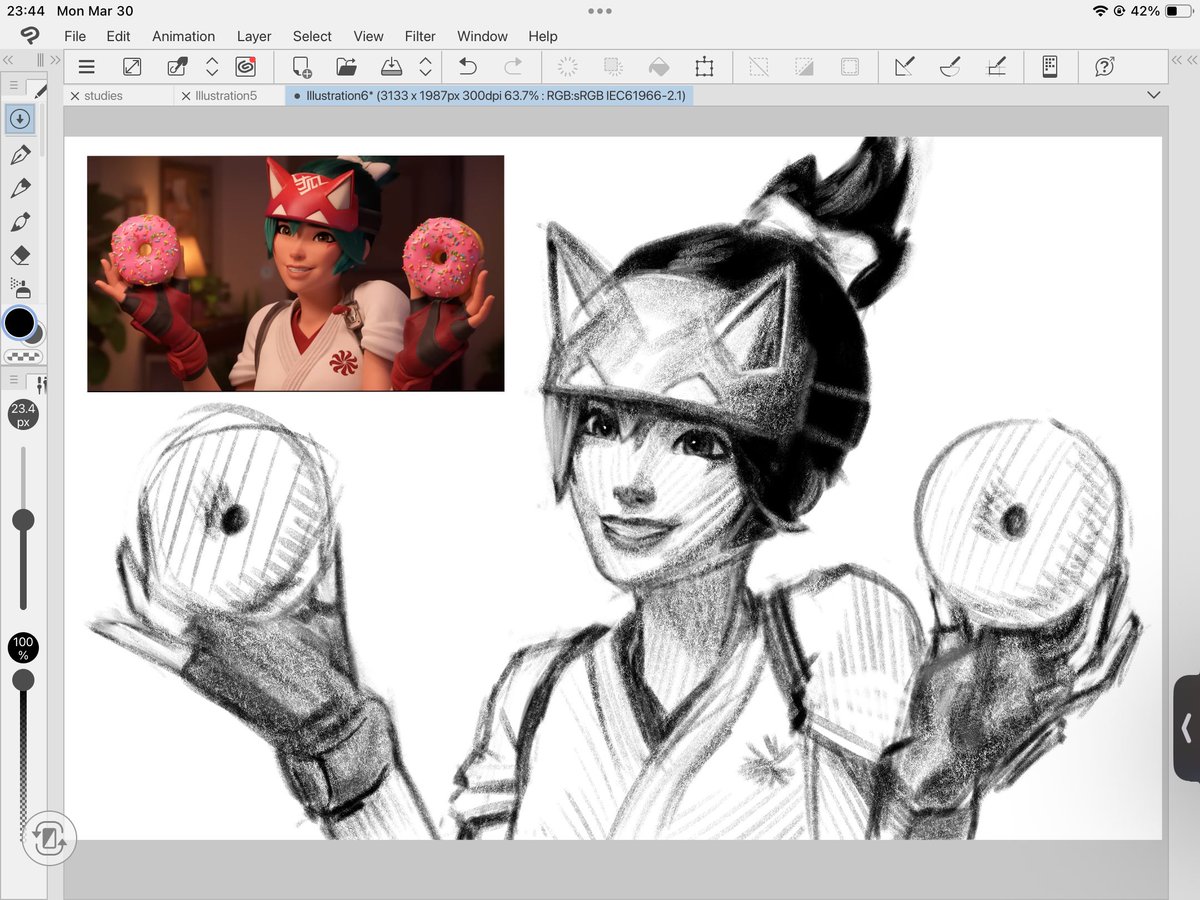Click the Clear loading-spinner icon

click(567, 67)
